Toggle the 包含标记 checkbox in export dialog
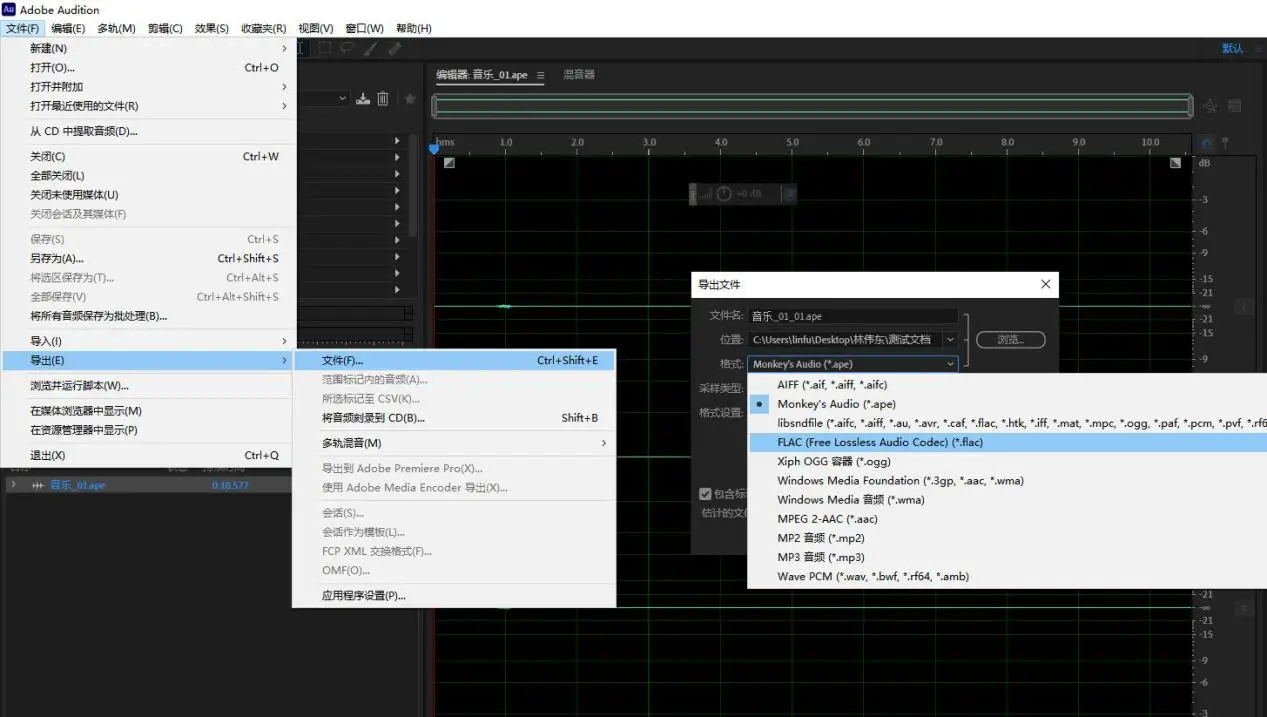The height and width of the screenshot is (717, 1267). (x=705, y=493)
